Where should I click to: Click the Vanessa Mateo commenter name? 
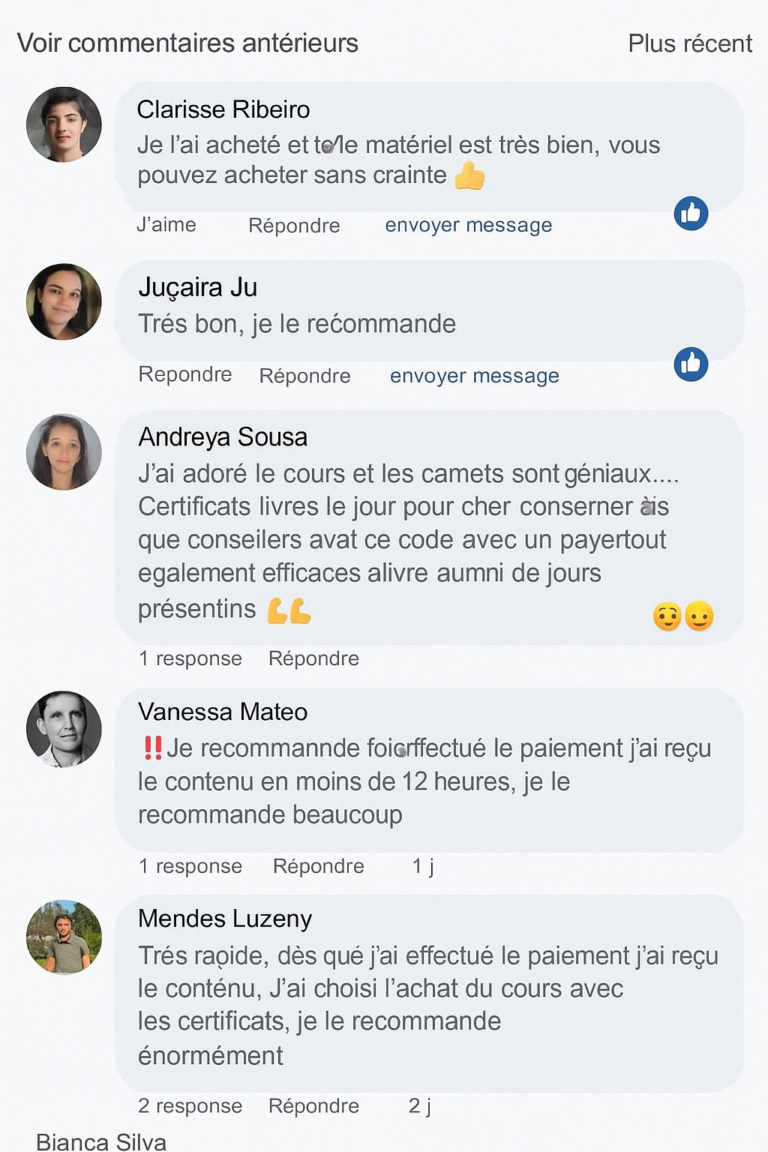click(x=222, y=712)
